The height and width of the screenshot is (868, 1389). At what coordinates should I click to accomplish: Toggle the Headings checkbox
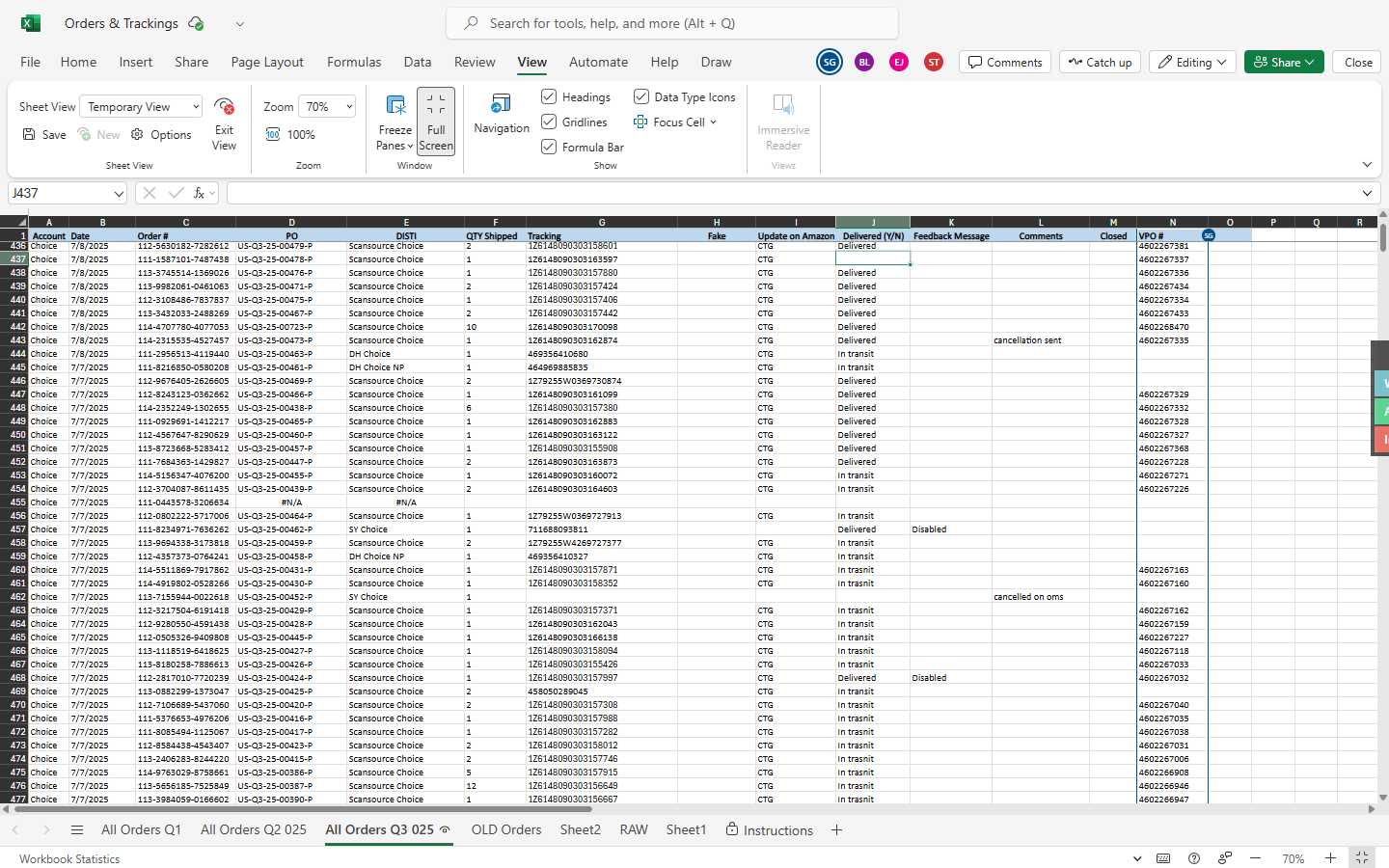[549, 96]
